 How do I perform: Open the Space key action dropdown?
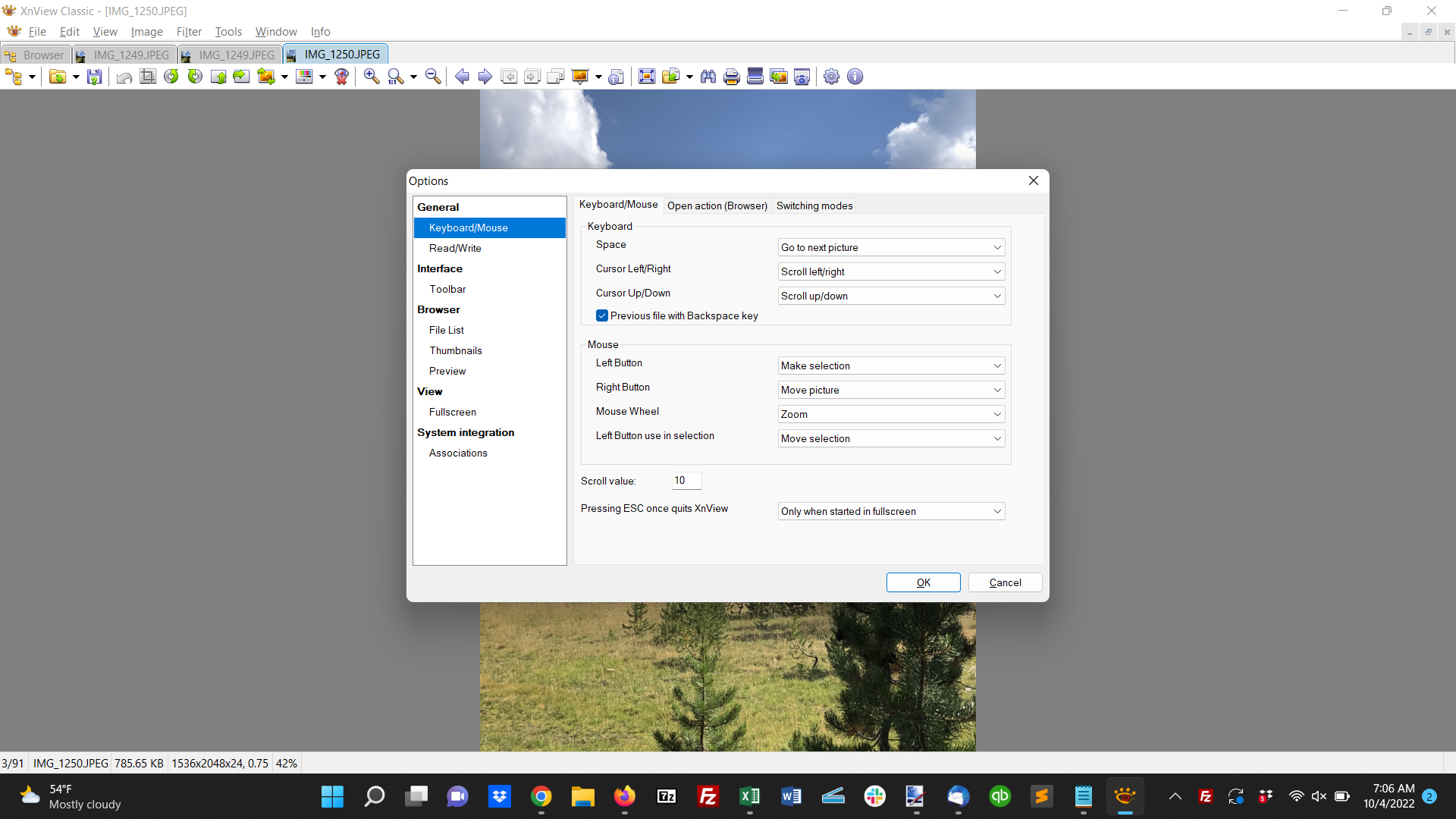tap(891, 247)
